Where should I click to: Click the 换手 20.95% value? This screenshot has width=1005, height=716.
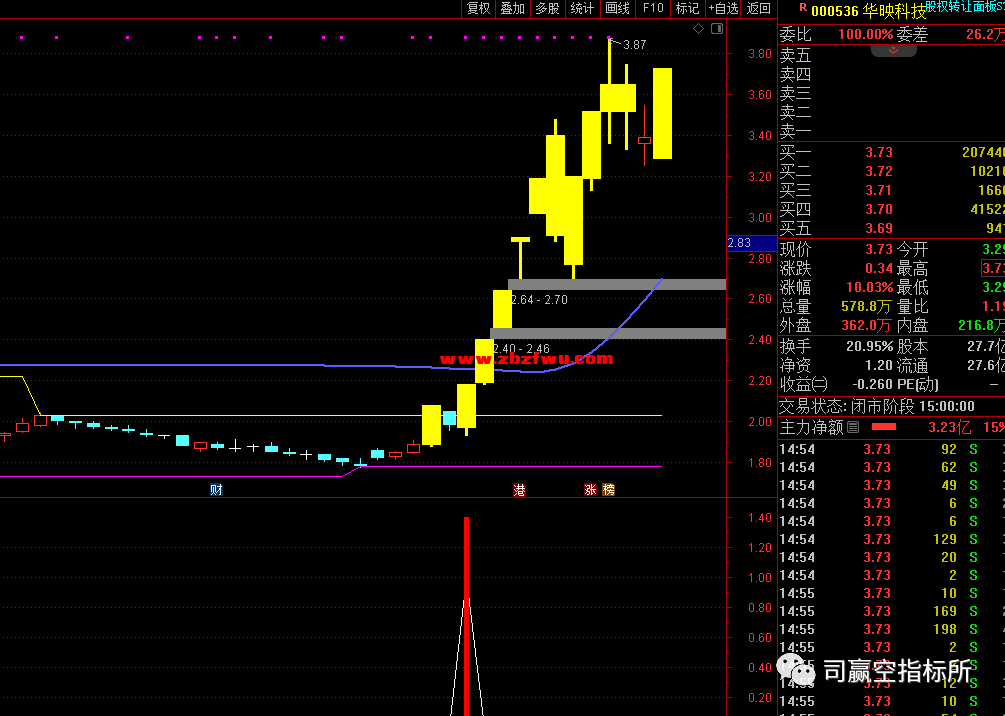pyautogui.click(x=868, y=347)
